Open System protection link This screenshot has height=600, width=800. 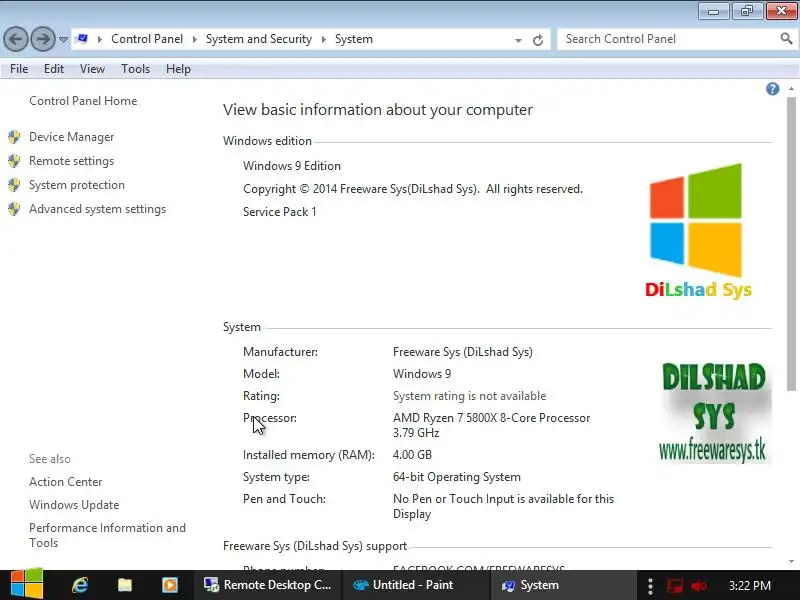point(77,185)
